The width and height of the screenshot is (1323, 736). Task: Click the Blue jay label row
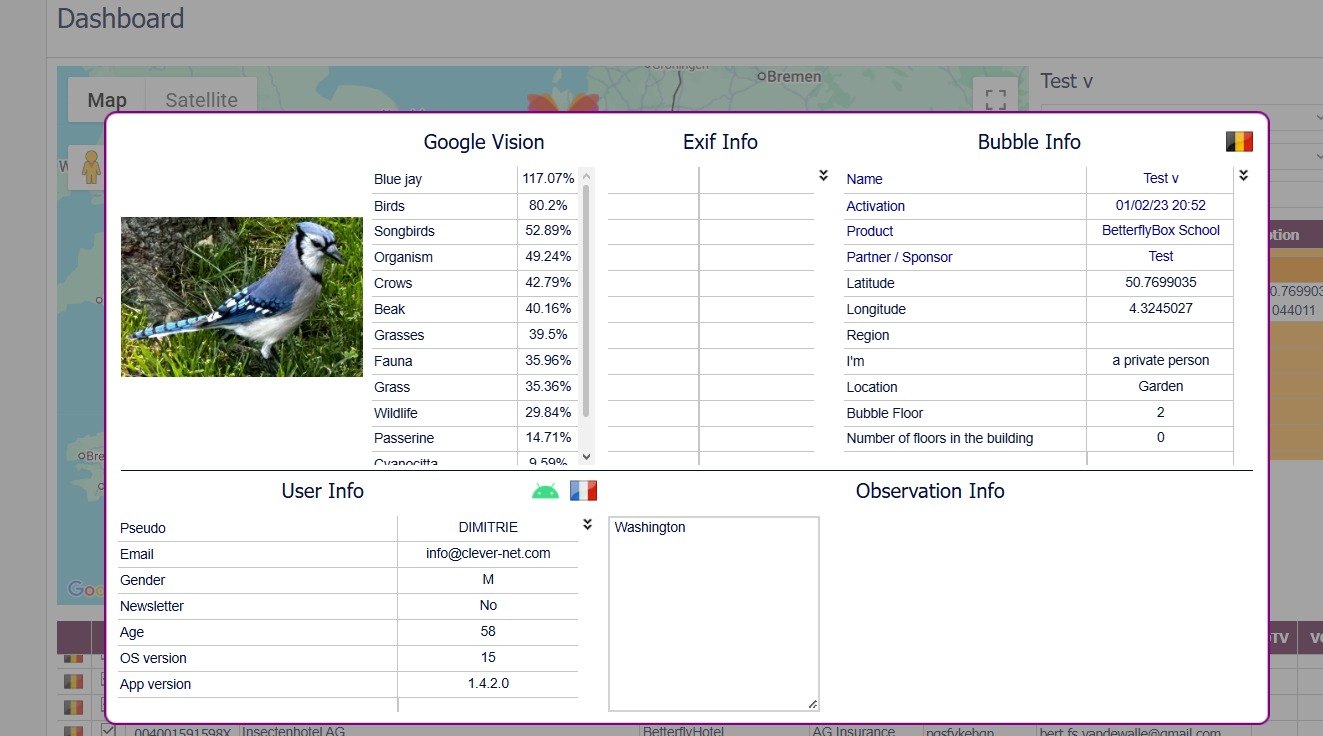pos(398,179)
